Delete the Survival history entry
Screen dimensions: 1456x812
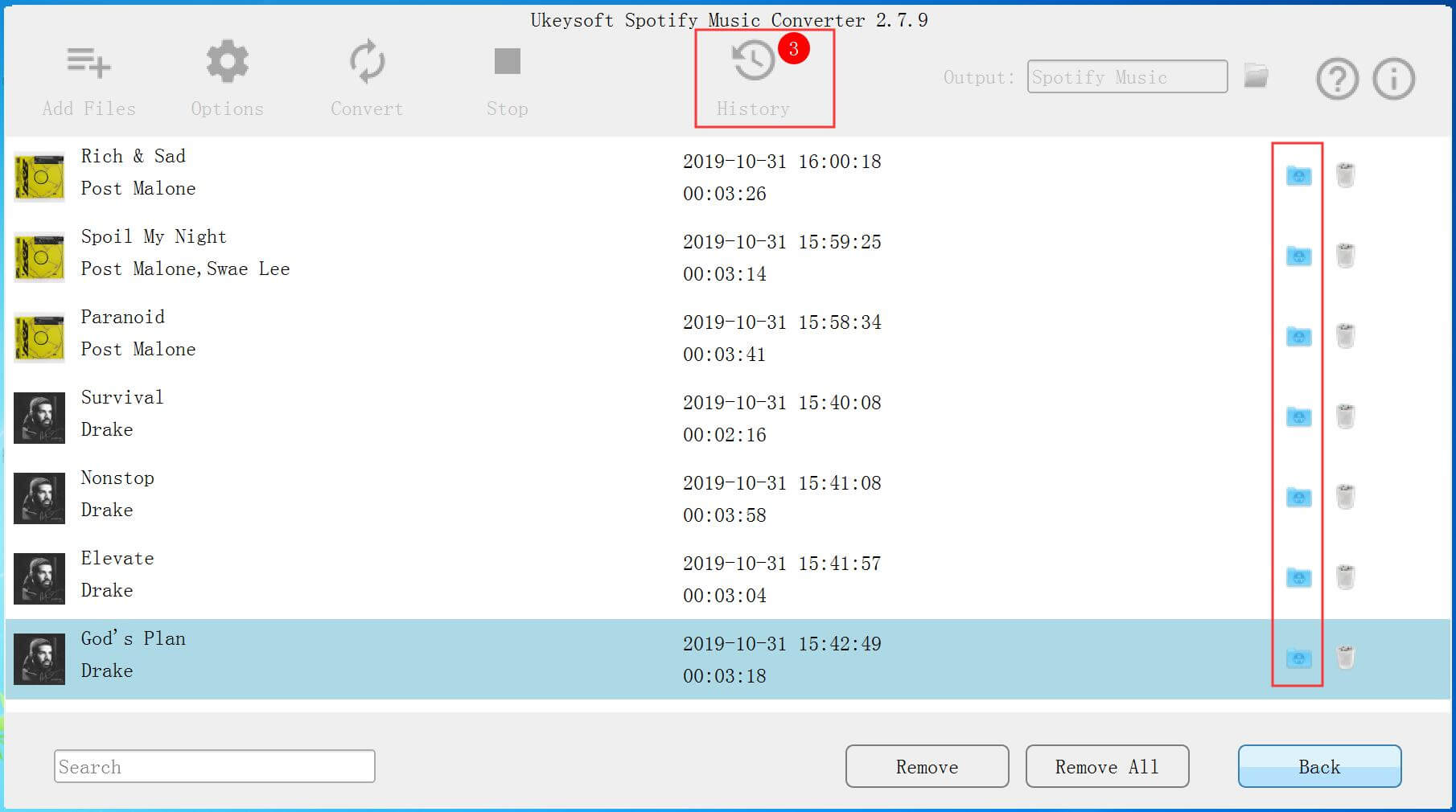click(1345, 416)
